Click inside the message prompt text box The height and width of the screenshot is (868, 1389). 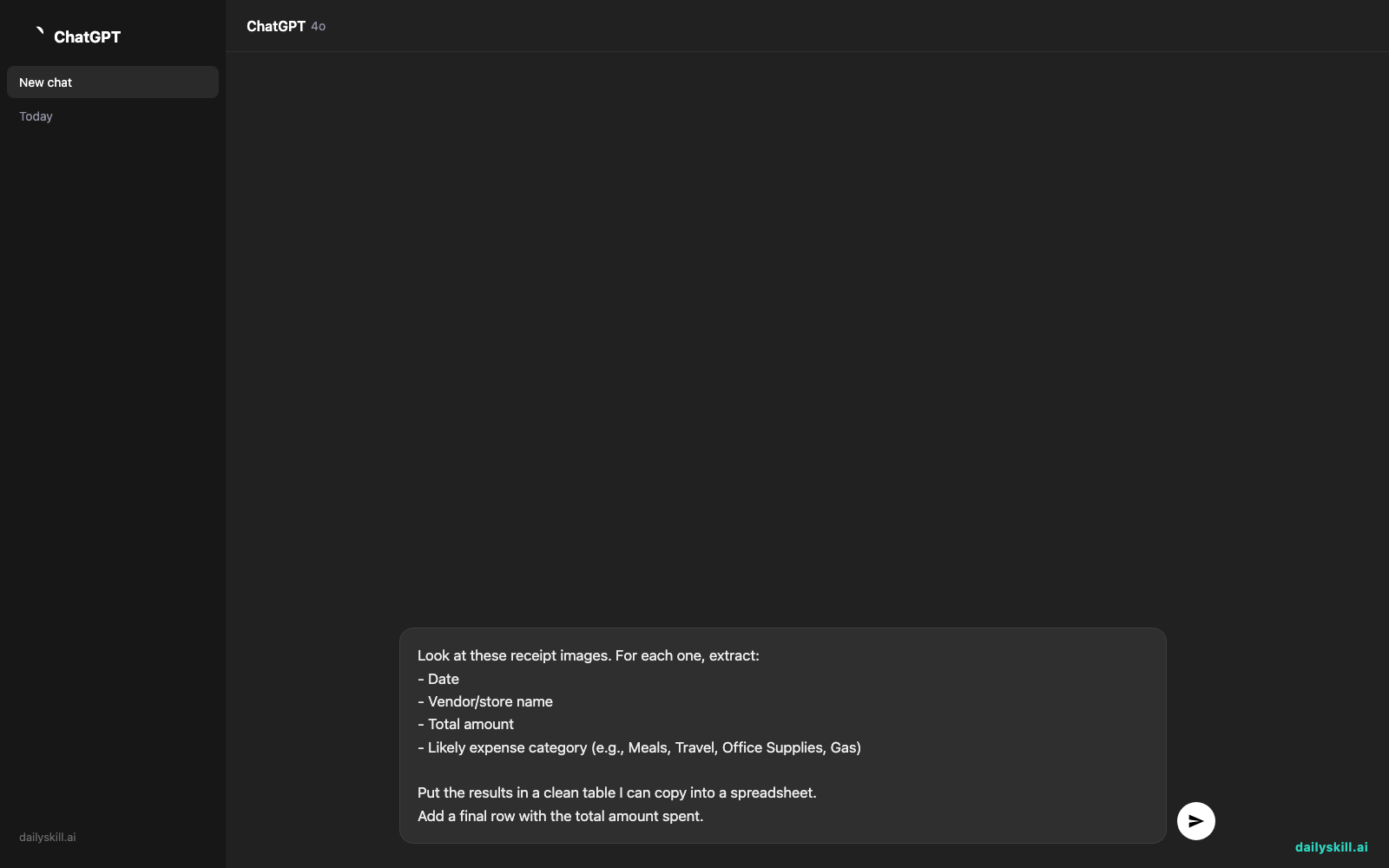tap(782, 735)
